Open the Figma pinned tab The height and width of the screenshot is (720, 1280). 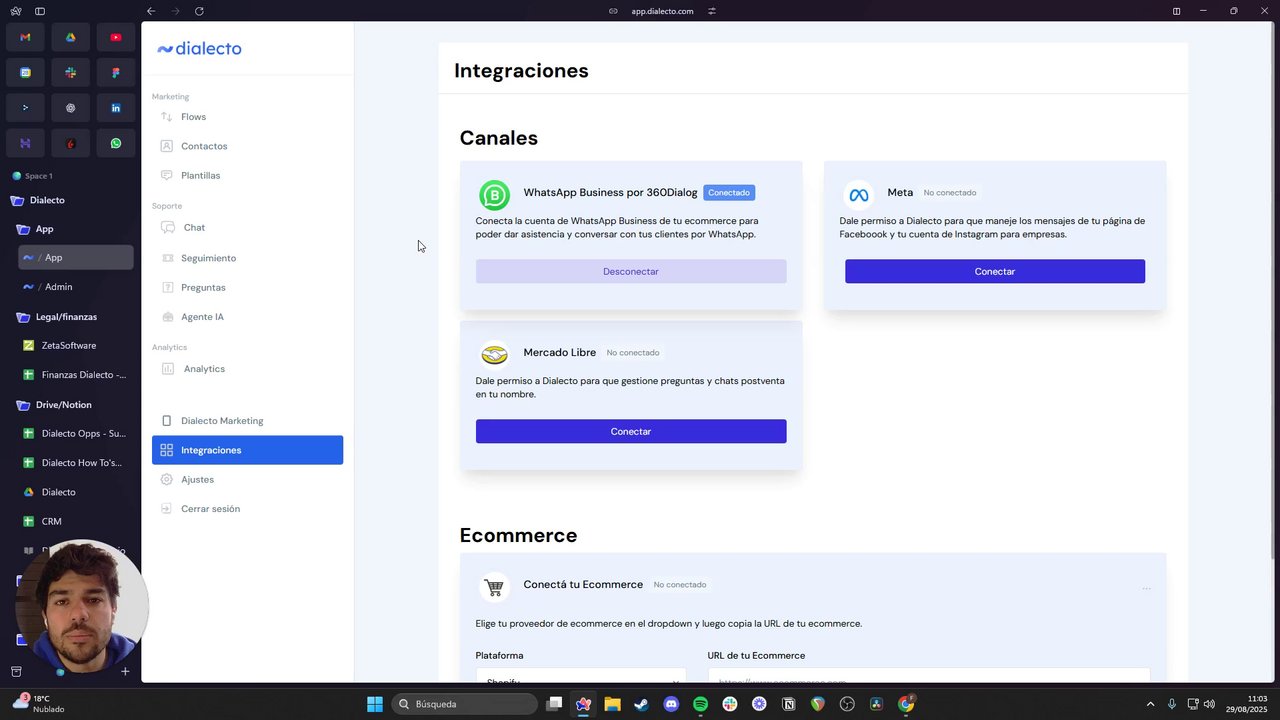pos(116,73)
